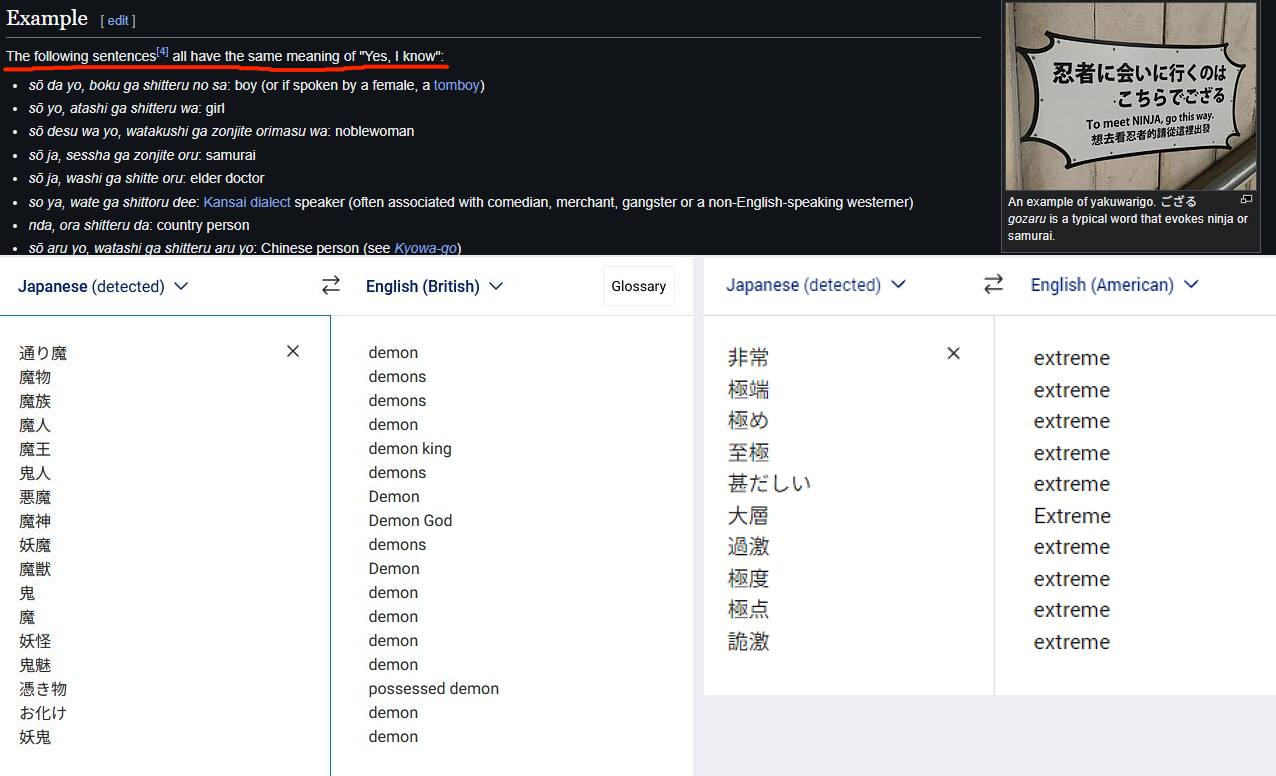The image size is (1276, 776).
Task: Click the source word 甚だしい
Action: pyautogui.click(x=769, y=484)
